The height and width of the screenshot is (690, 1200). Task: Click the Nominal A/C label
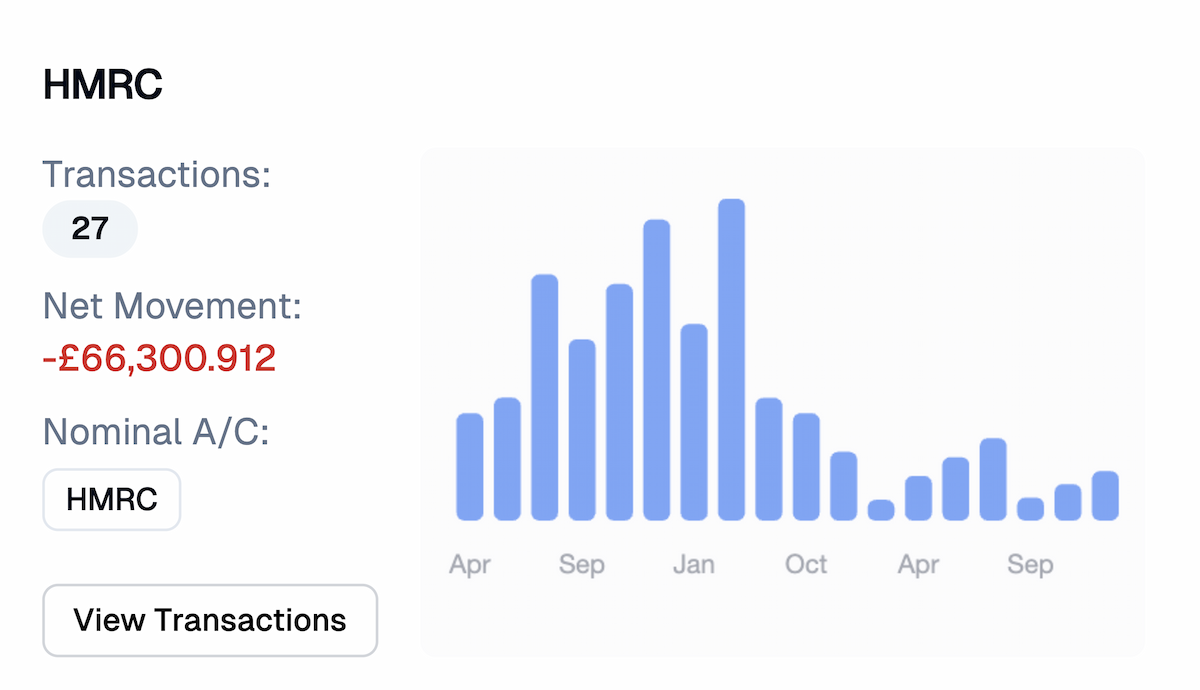[156, 433]
